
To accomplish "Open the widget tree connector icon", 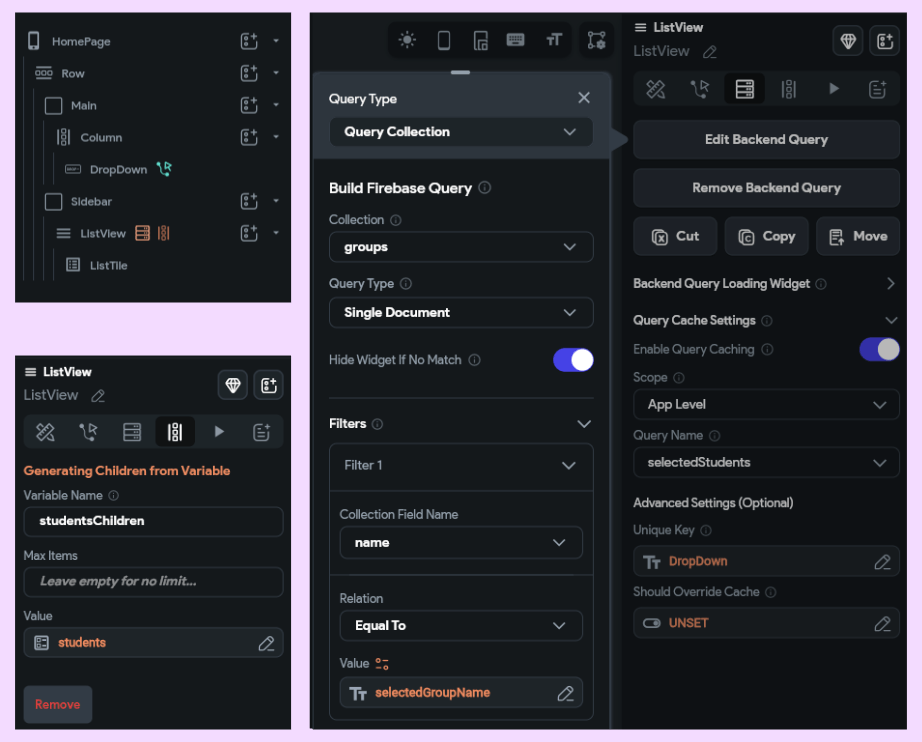I will coord(596,40).
